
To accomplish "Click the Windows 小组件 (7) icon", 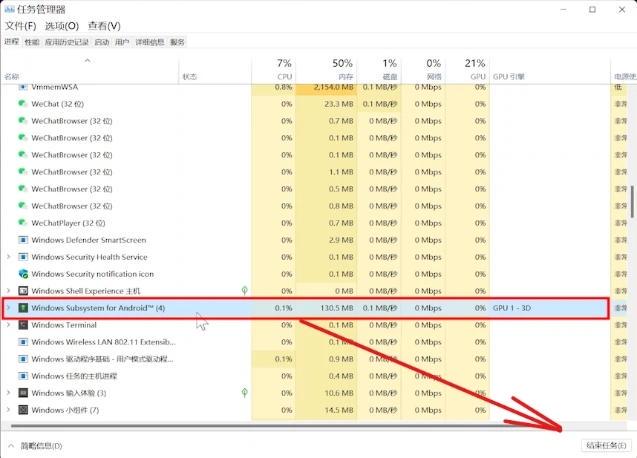I will (23, 410).
